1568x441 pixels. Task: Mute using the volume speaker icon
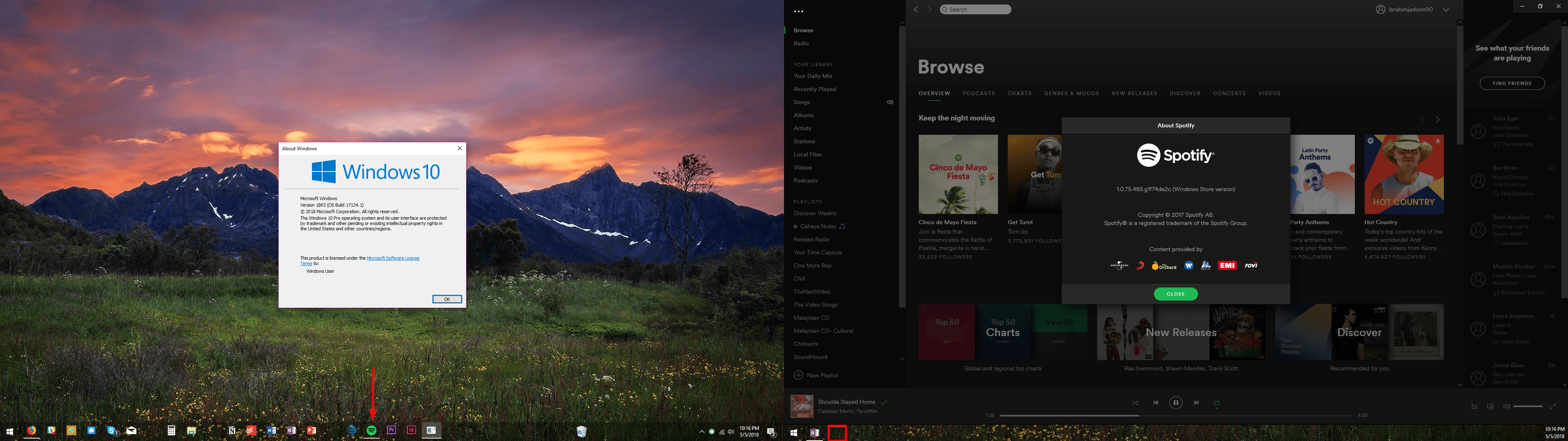pyautogui.click(x=1506, y=406)
